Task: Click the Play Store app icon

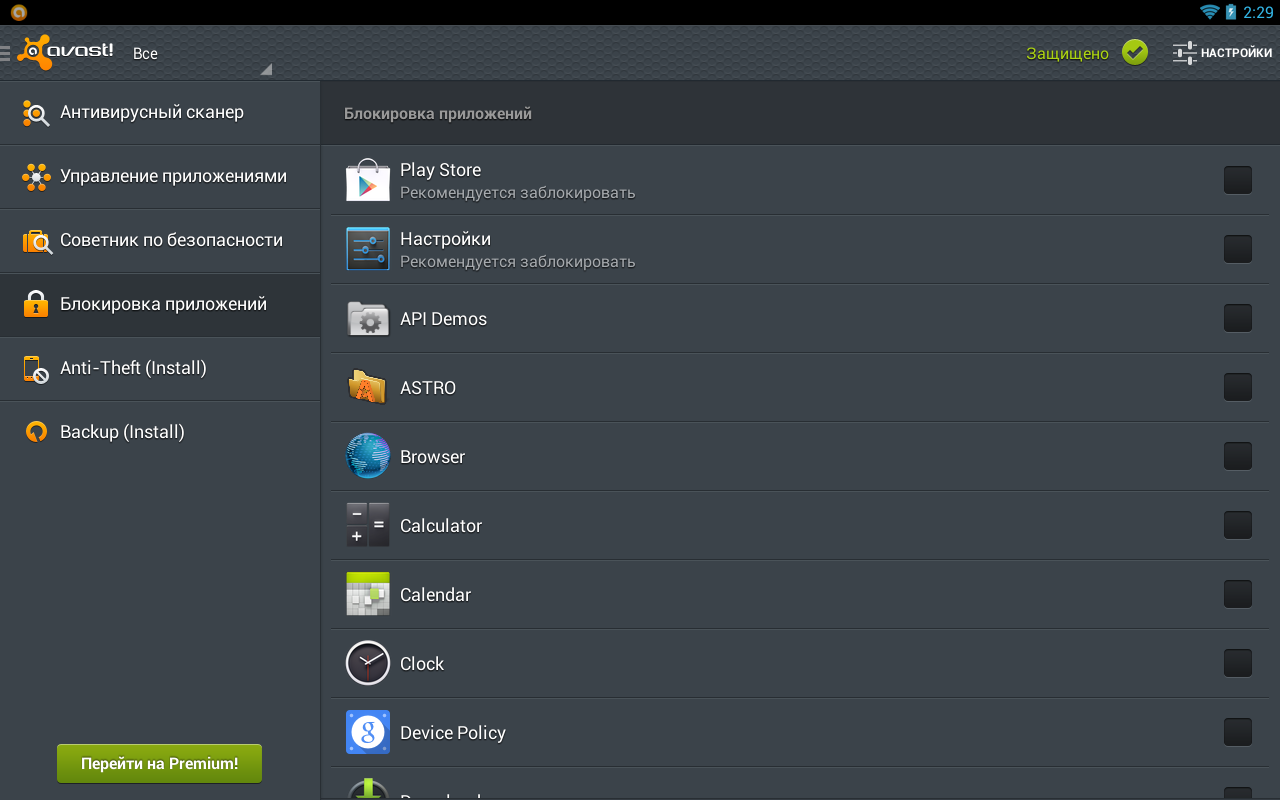Action: [x=367, y=180]
